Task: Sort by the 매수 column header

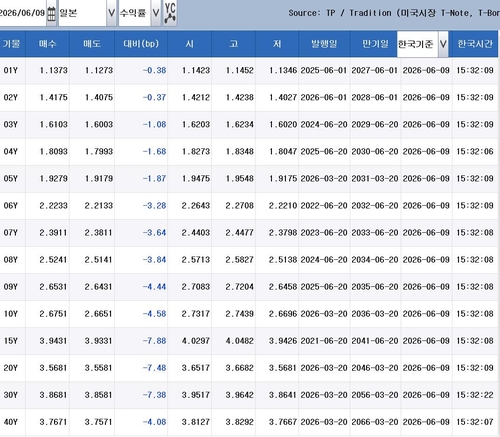Action: click(x=47, y=44)
